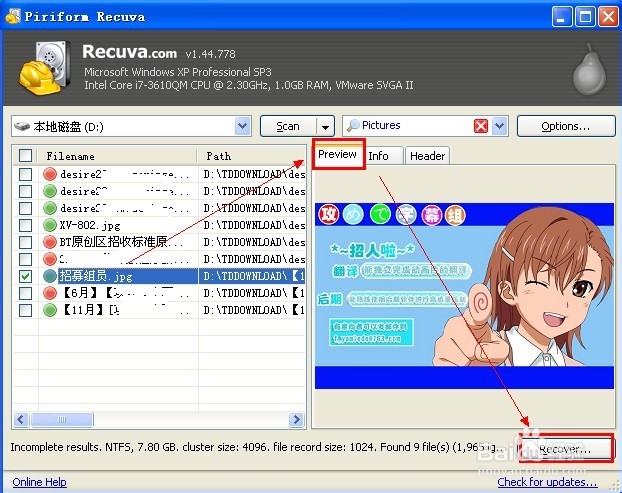Clear the Pictures filter with red X

pyautogui.click(x=481, y=127)
